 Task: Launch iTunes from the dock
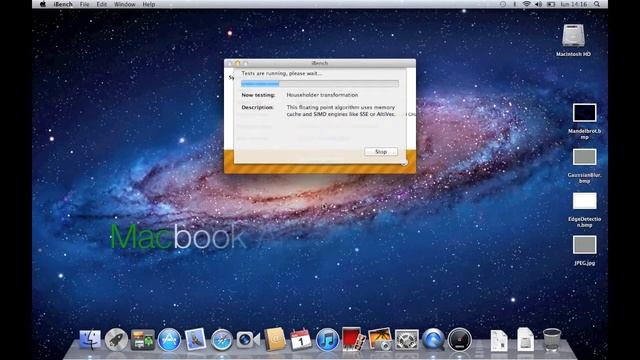[327, 340]
